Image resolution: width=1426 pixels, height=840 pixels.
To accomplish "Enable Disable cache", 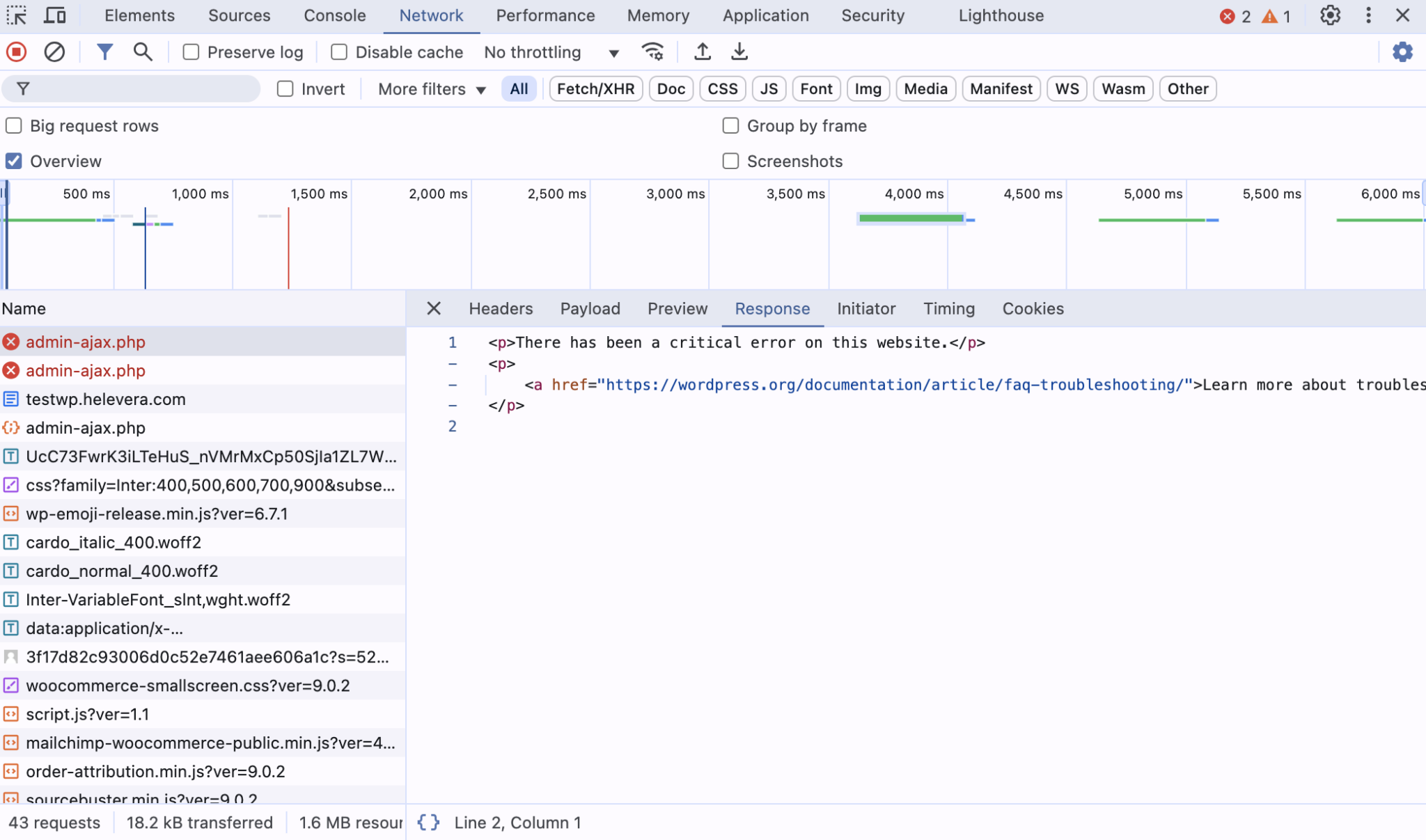I will coord(339,51).
